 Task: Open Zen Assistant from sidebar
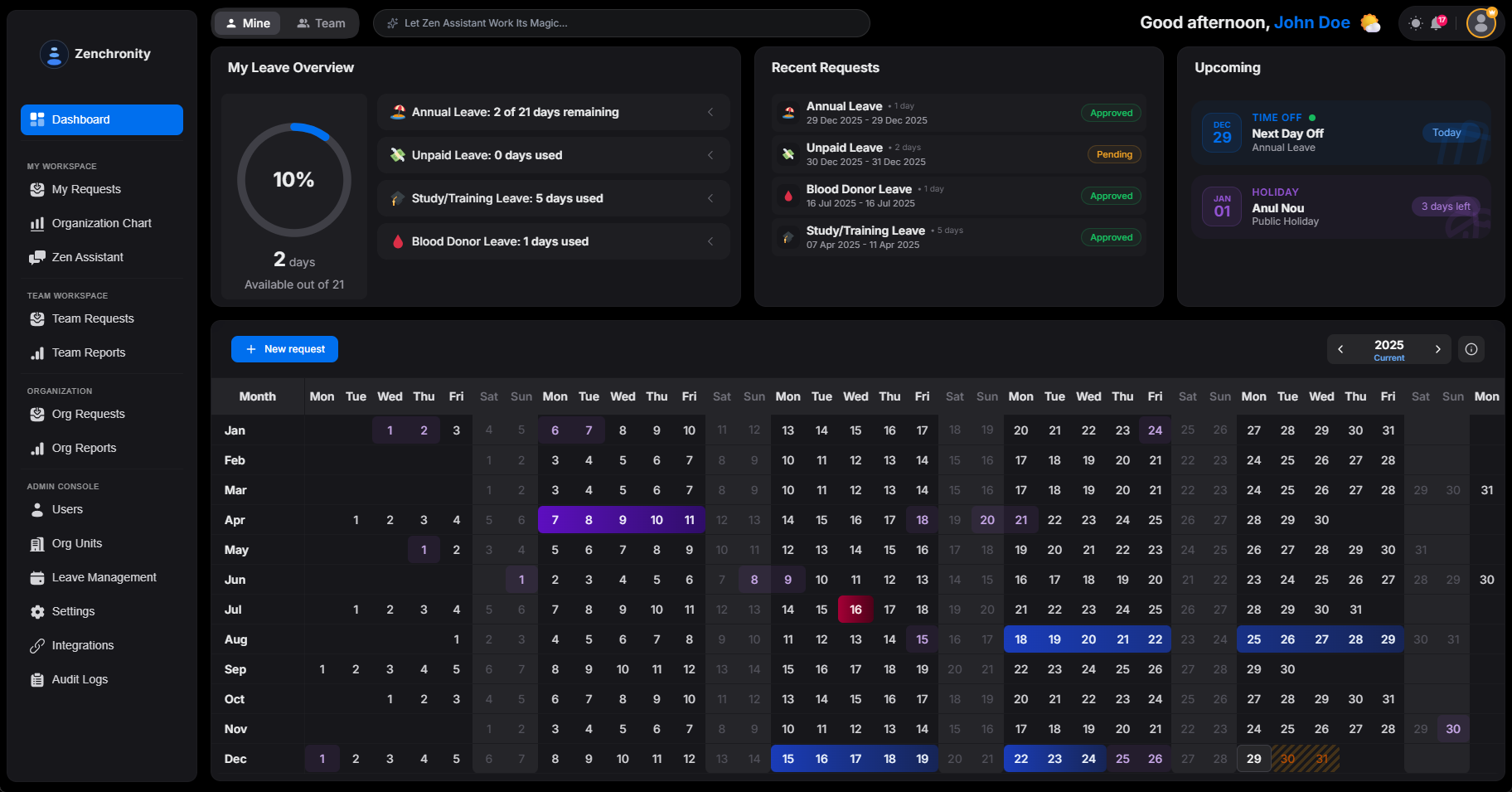87,257
